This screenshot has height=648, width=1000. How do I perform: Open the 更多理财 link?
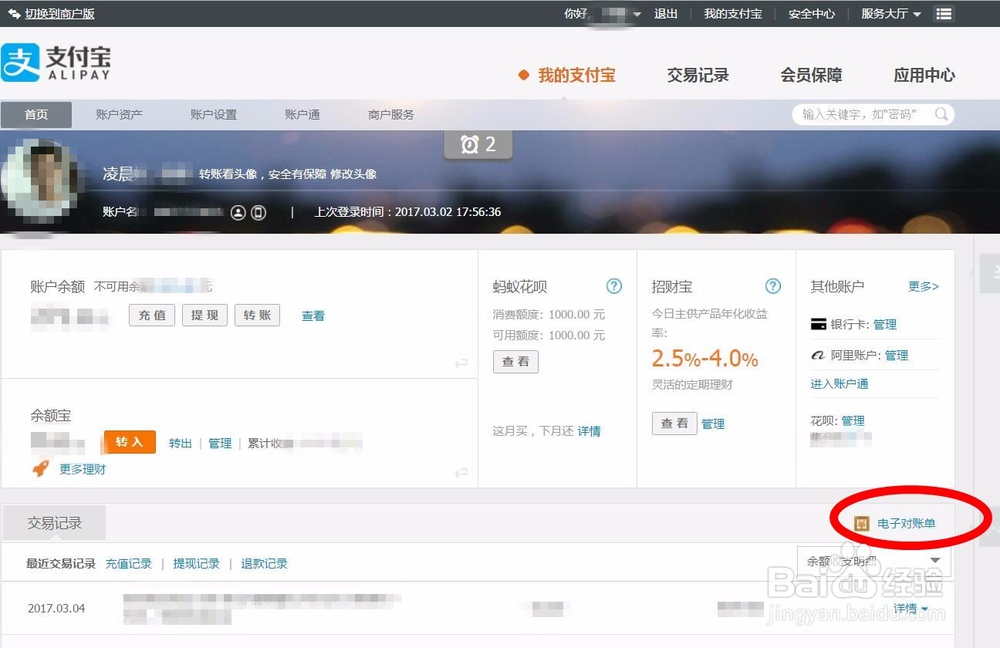(82, 469)
